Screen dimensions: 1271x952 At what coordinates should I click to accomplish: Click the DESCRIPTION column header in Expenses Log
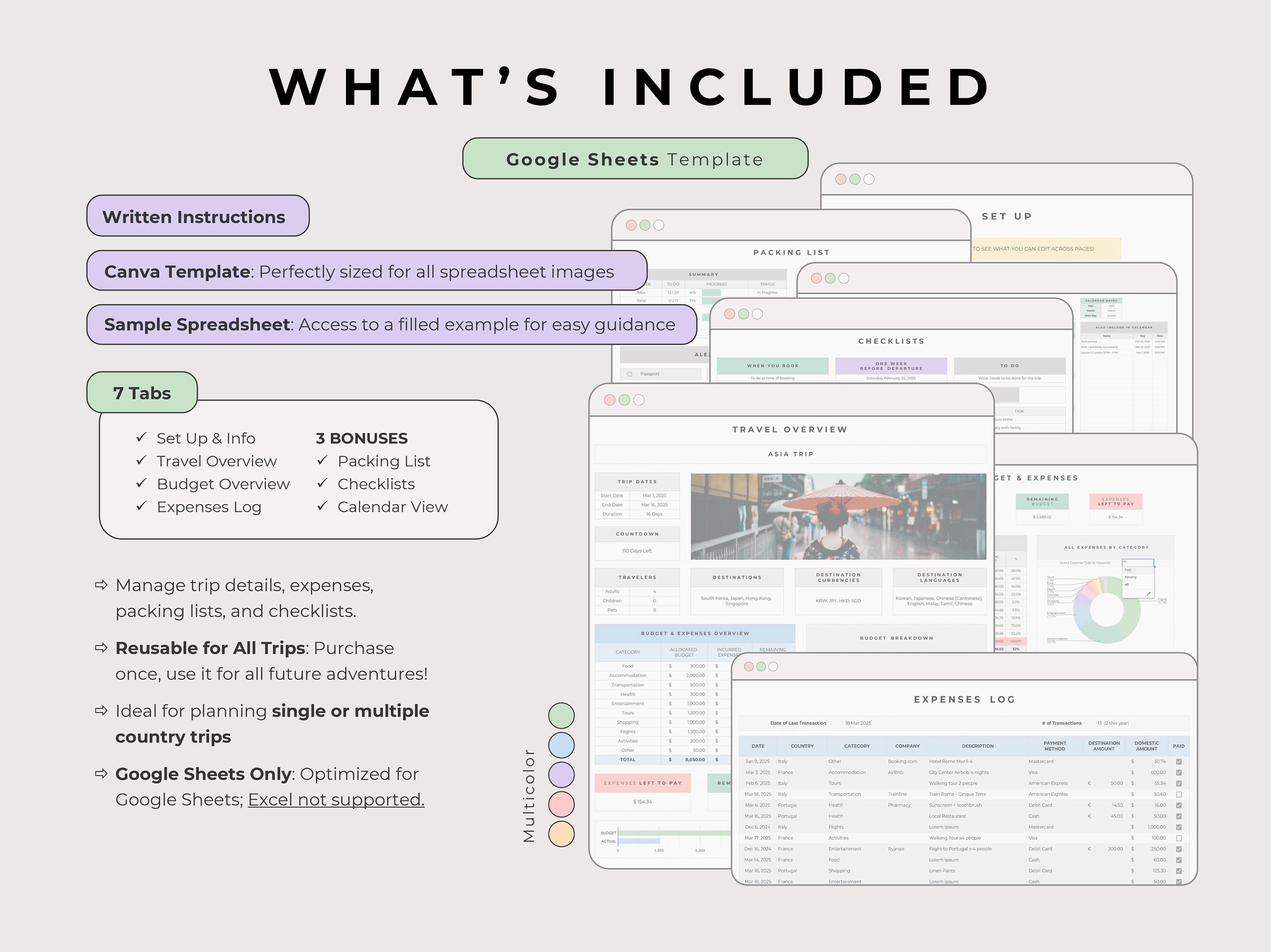click(x=977, y=746)
